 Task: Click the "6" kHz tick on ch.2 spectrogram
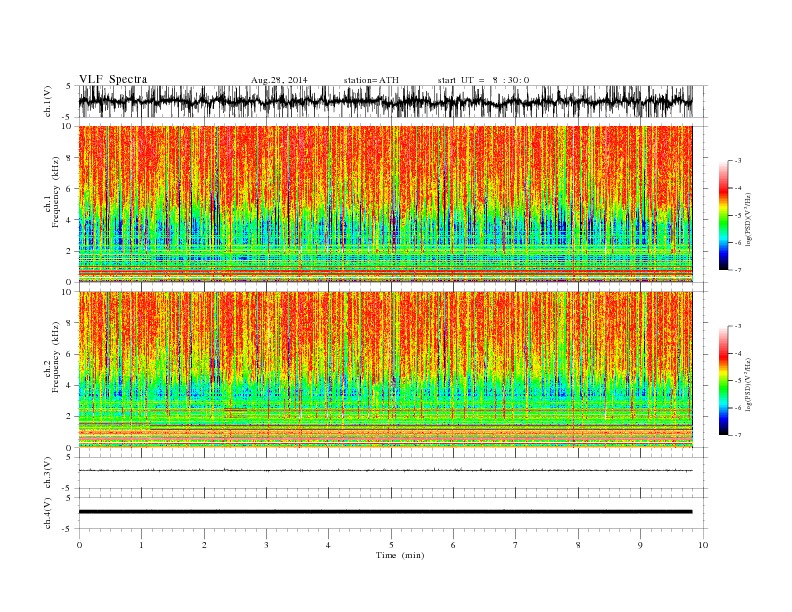pos(70,354)
